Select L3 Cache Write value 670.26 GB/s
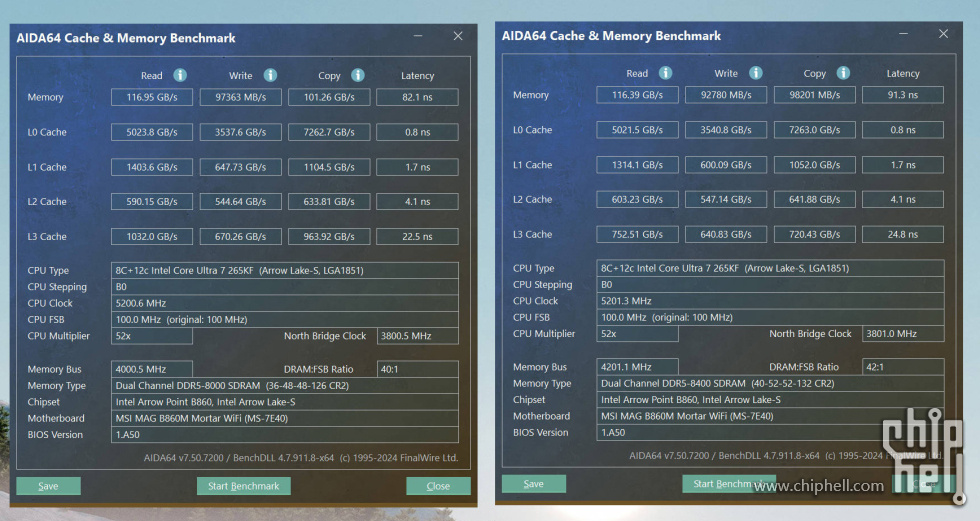This screenshot has height=521, width=980. click(x=241, y=237)
